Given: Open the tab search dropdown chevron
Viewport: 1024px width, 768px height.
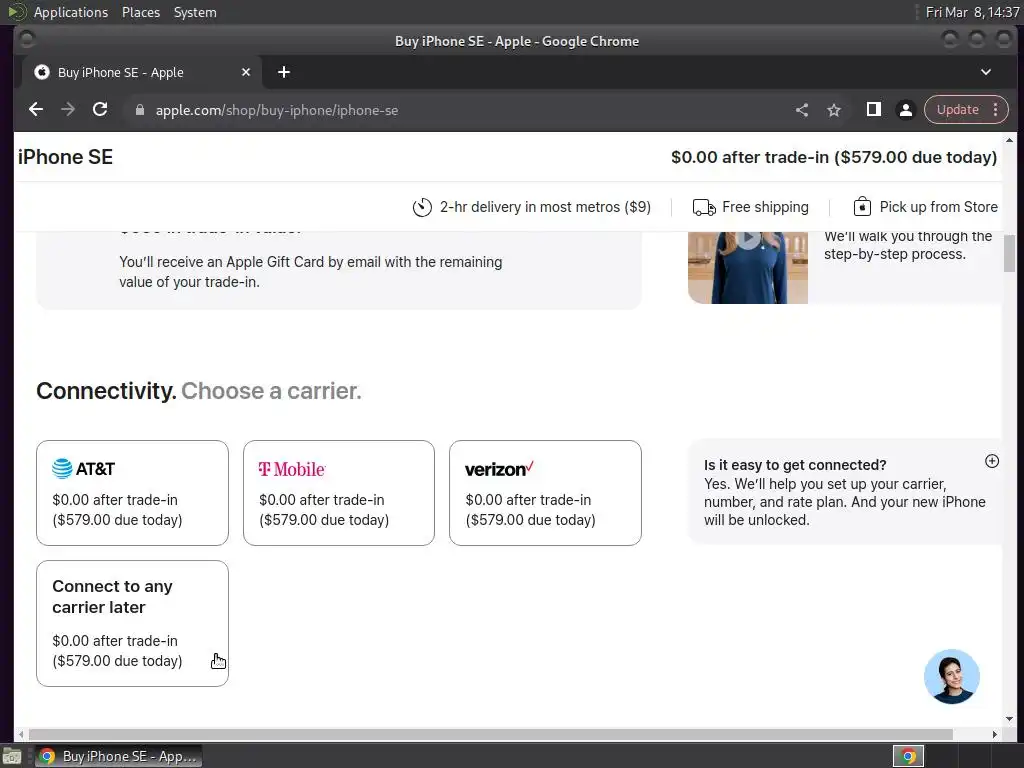Looking at the screenshot, I should [x=986, y=72].
